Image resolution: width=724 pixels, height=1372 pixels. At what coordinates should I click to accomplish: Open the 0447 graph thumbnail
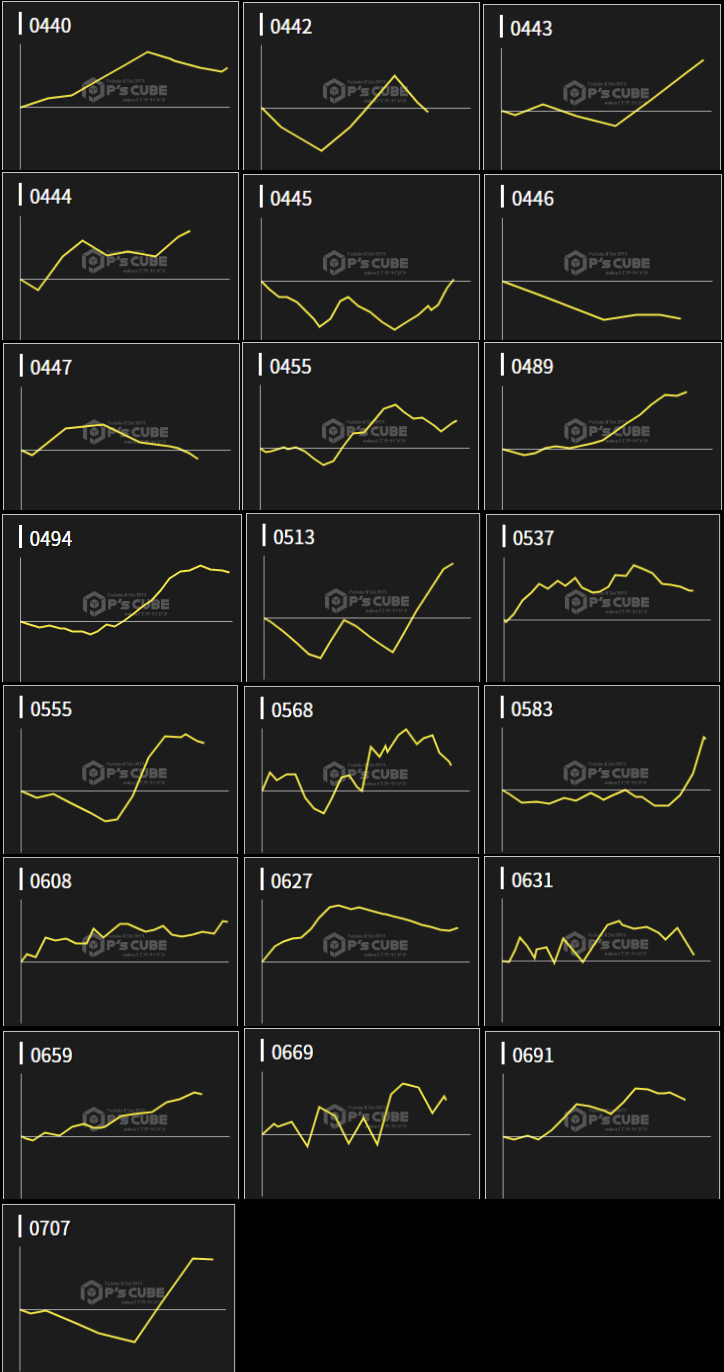pos(121,428)
